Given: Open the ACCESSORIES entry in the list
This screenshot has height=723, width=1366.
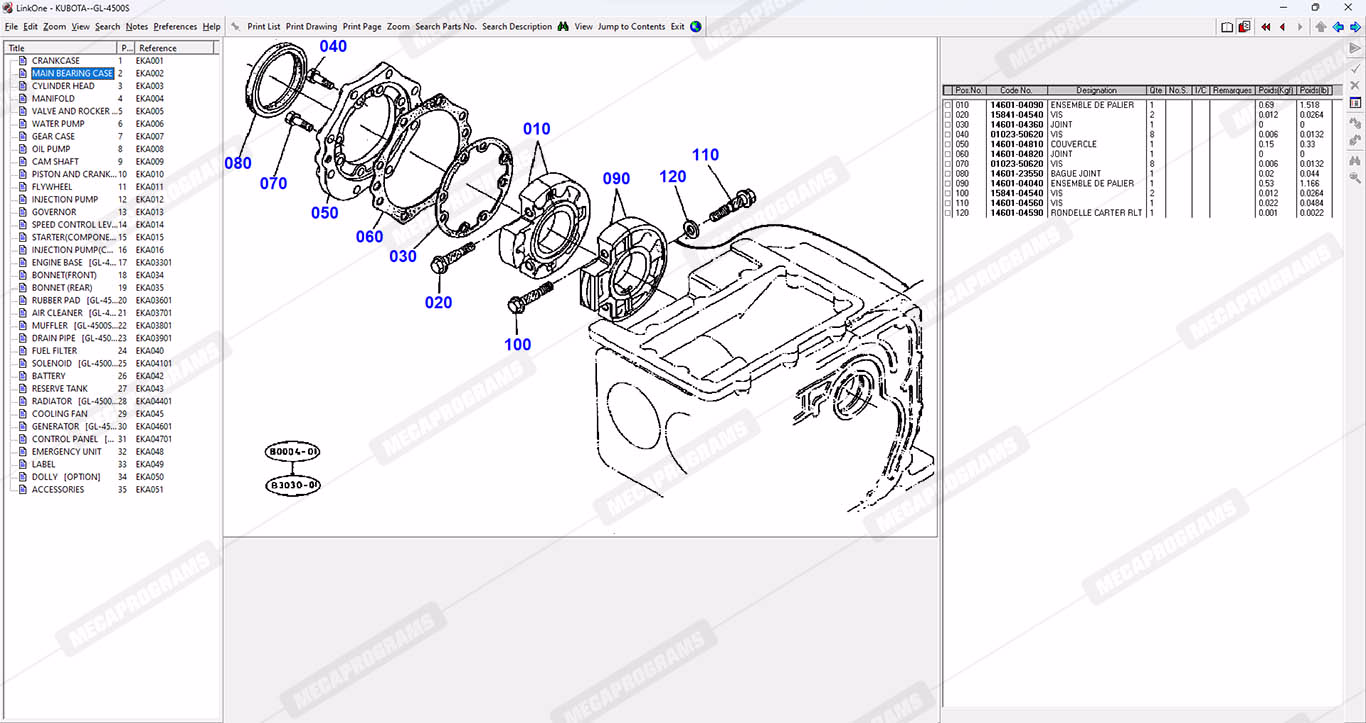Looking at the screenshot, I should coord(58,490).
